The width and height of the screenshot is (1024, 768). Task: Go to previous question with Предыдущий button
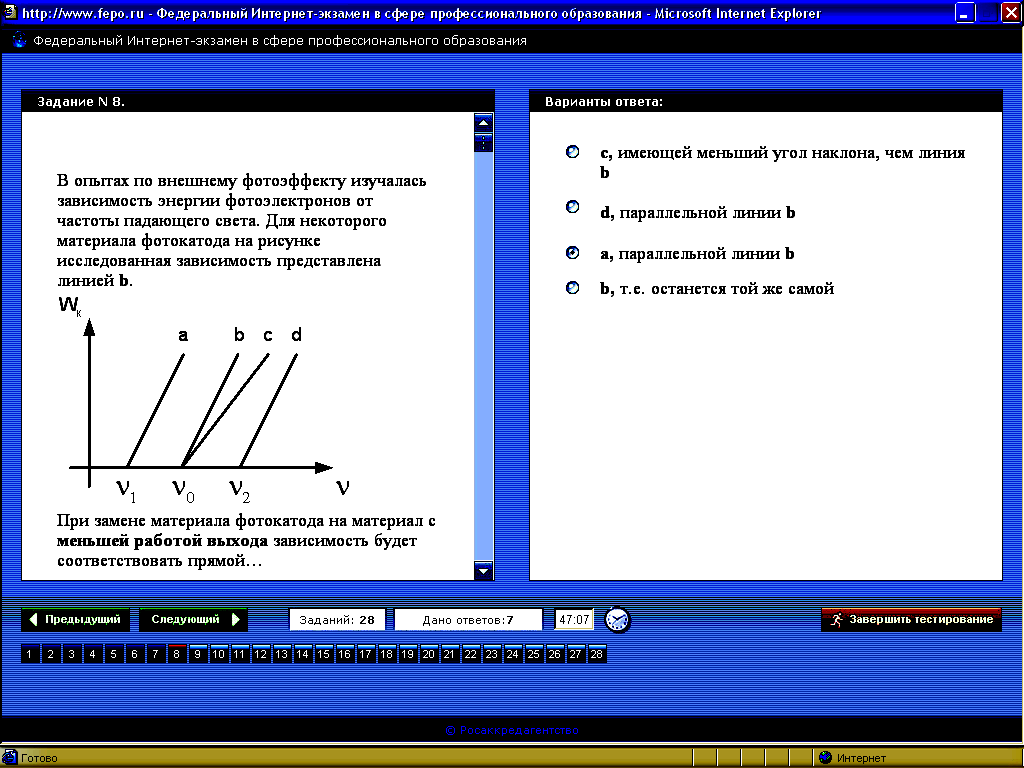coord(75,619)
